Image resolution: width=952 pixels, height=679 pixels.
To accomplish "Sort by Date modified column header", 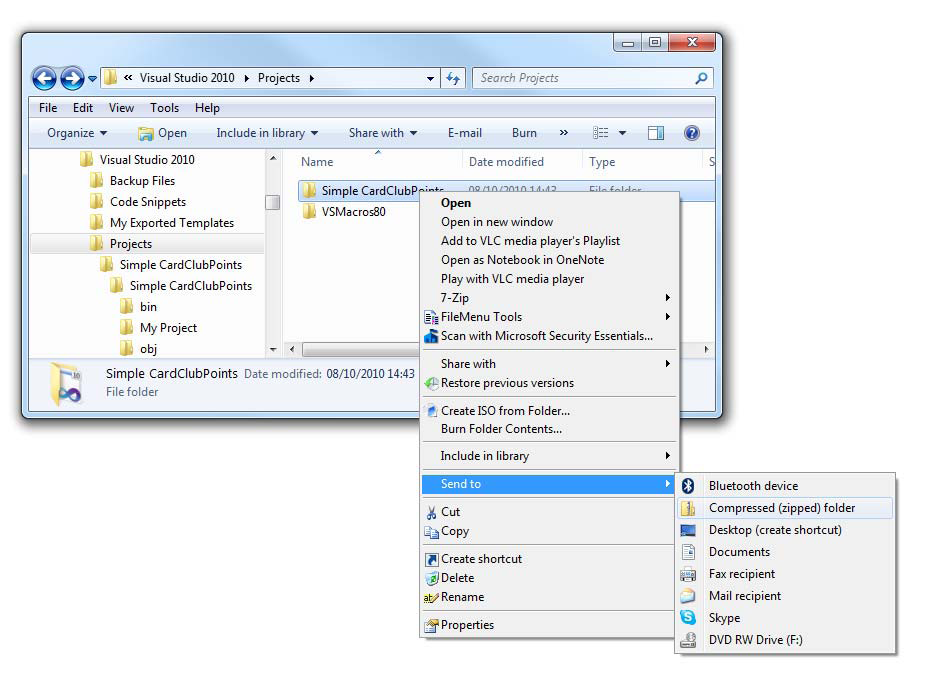I will coord(506,162).
